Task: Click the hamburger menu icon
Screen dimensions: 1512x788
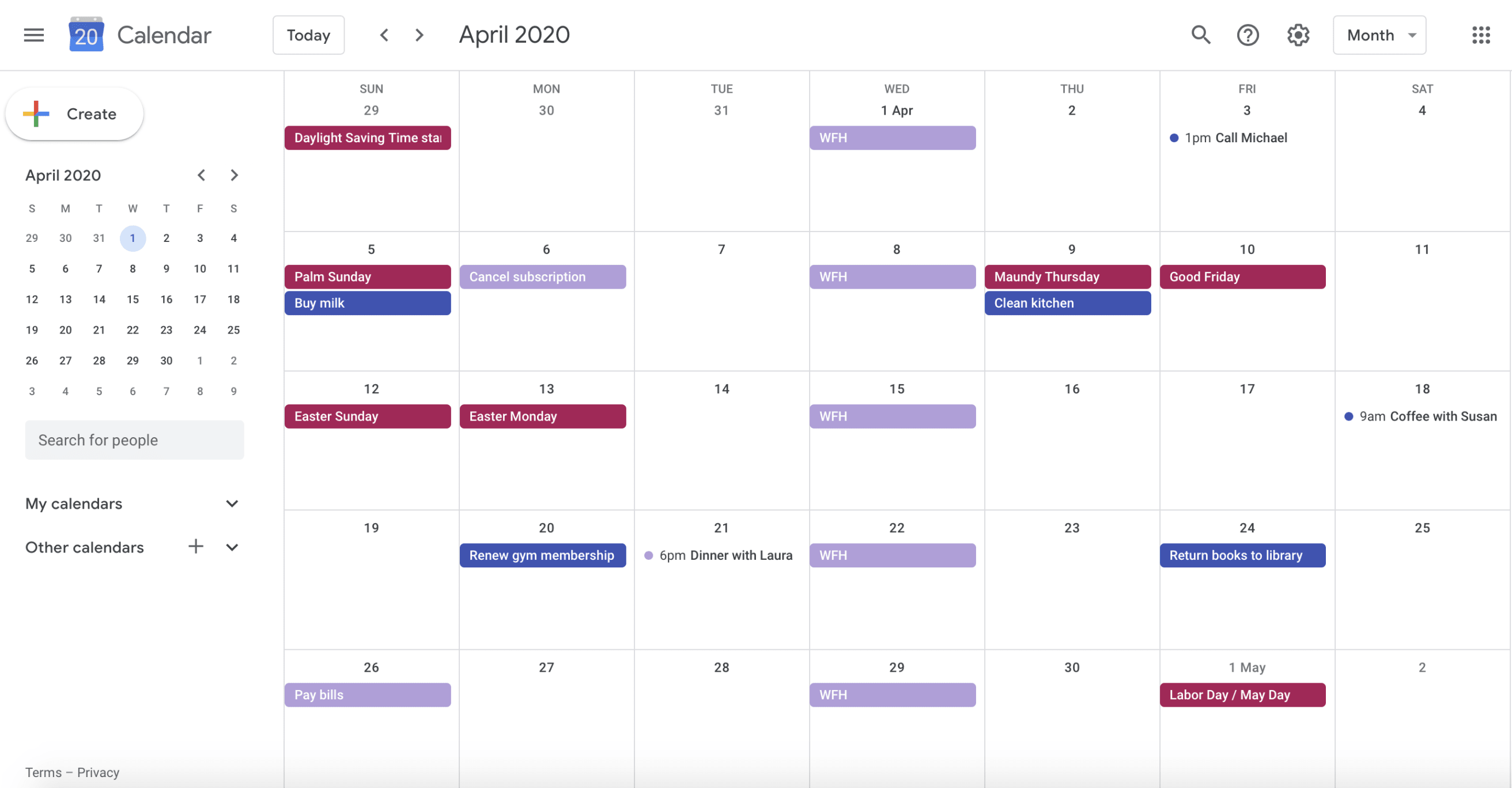Action: tap(34, 34)
